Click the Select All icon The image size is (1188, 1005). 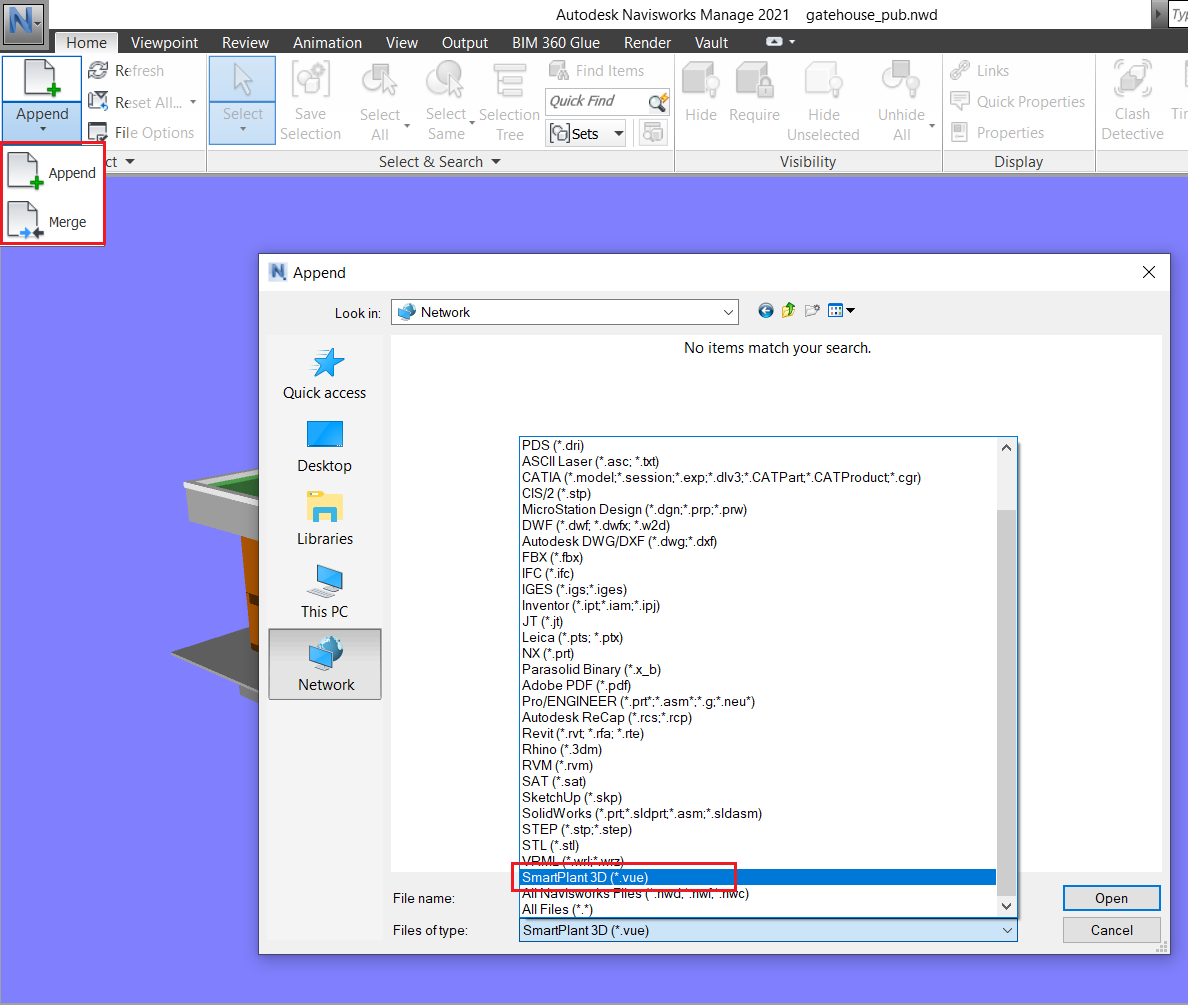pyautogui.click(x=380, y=80)
